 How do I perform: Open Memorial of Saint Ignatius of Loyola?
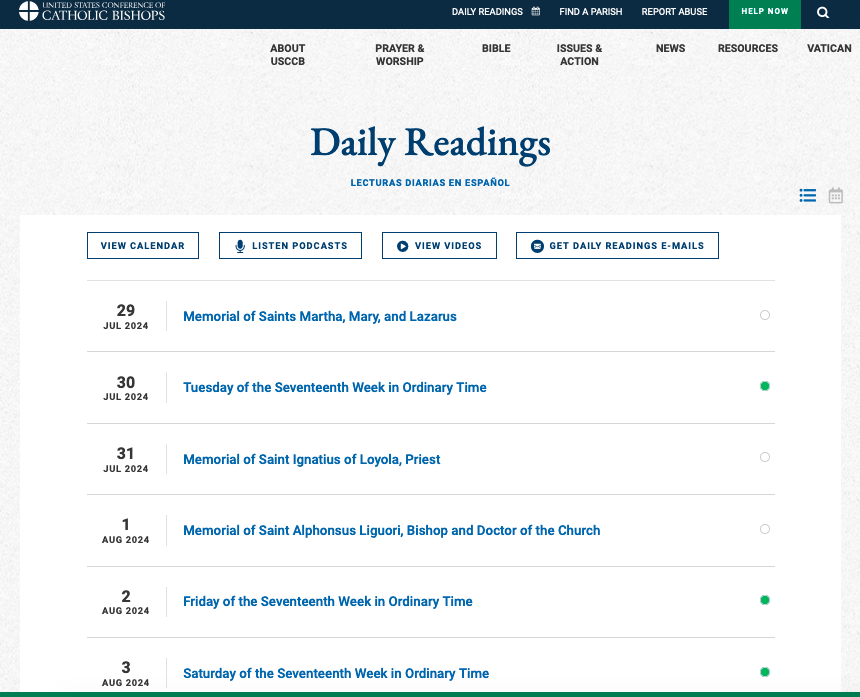312,459
